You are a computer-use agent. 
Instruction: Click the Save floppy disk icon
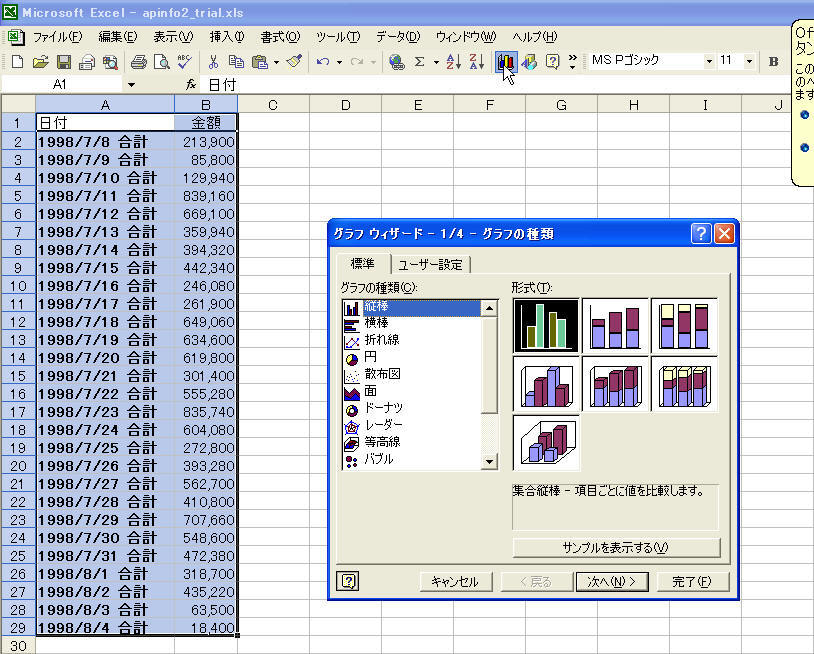point(64,62)
